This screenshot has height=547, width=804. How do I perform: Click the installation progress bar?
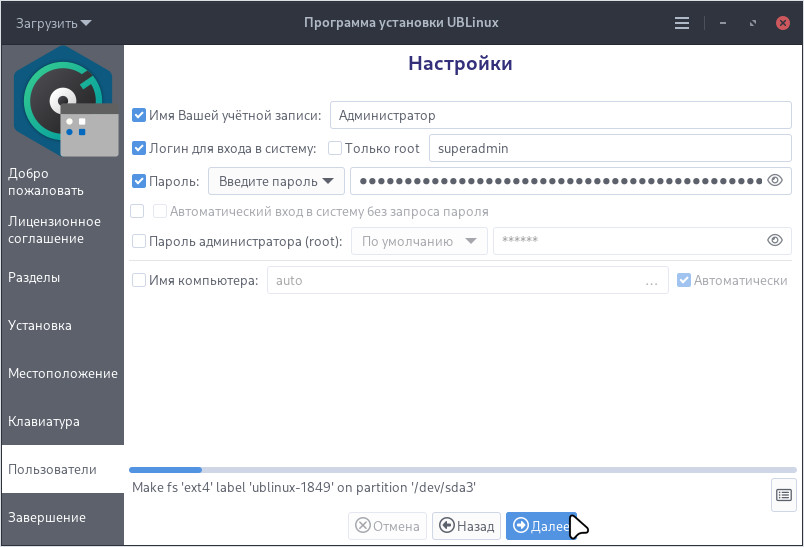463,470
